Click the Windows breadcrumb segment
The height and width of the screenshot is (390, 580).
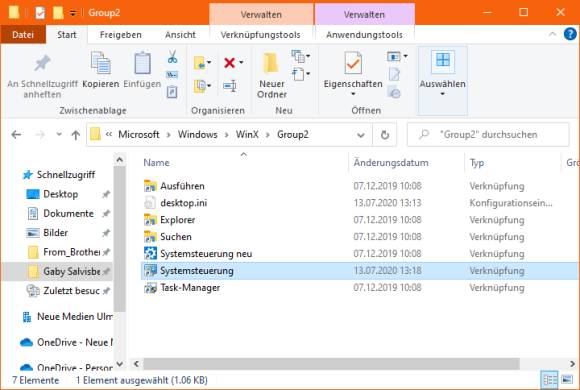pyautogui.click(x=198, y=134)
